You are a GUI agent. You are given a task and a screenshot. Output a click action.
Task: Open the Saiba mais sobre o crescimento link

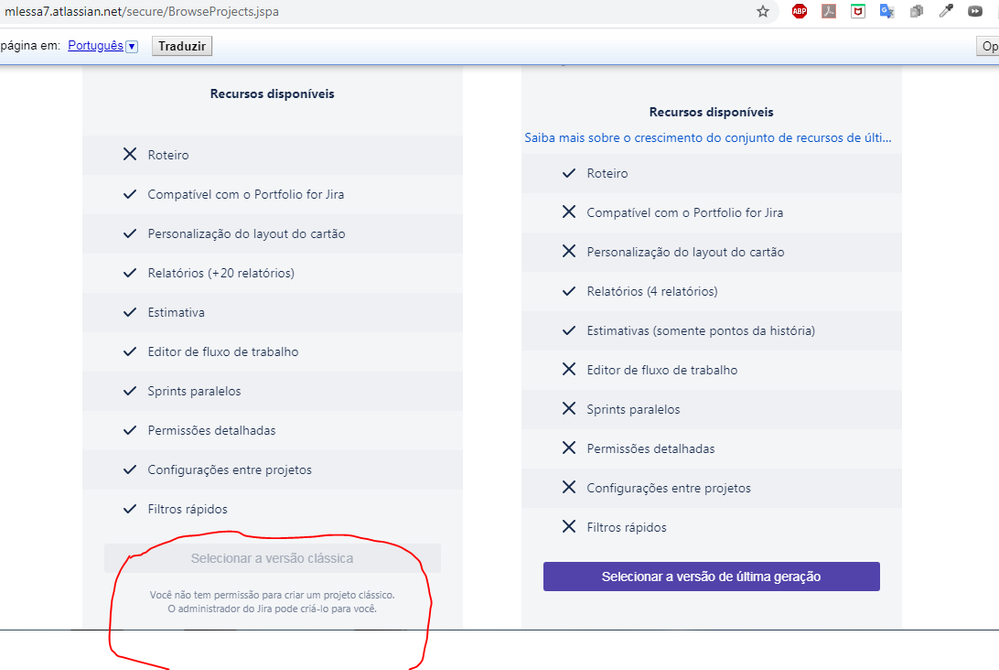pyautogui.click(x=708, y=138)
